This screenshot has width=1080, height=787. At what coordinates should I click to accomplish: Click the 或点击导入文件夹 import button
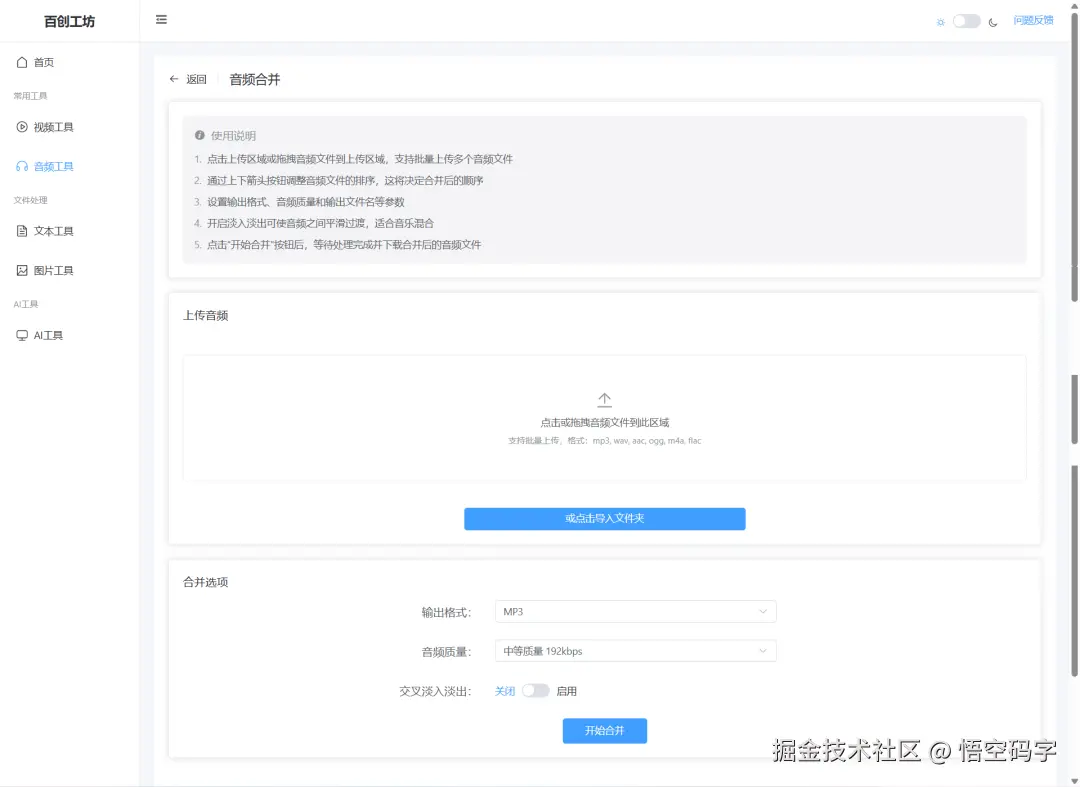click(604, 518)
